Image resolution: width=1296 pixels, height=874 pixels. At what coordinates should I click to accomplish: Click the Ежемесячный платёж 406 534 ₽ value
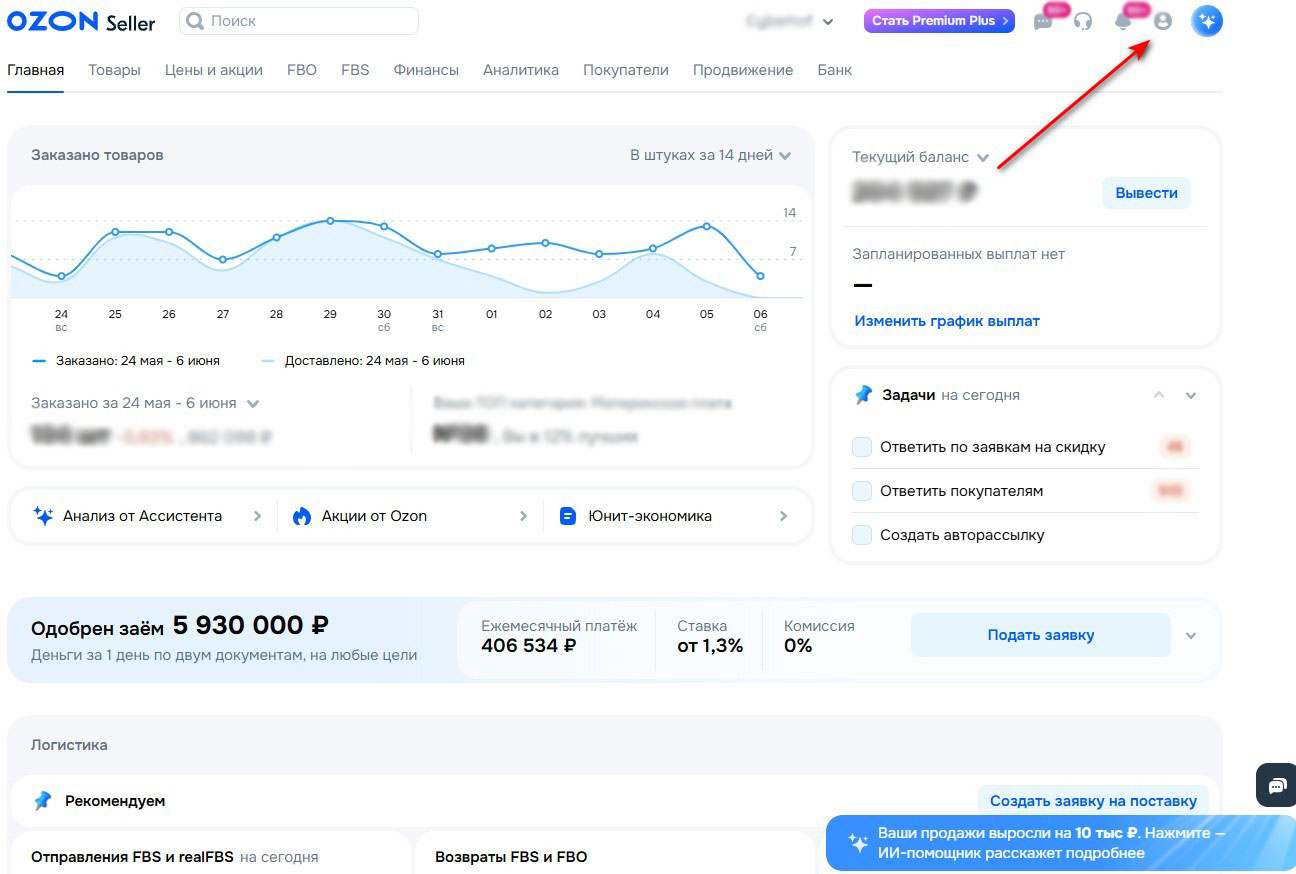point(528,646)
